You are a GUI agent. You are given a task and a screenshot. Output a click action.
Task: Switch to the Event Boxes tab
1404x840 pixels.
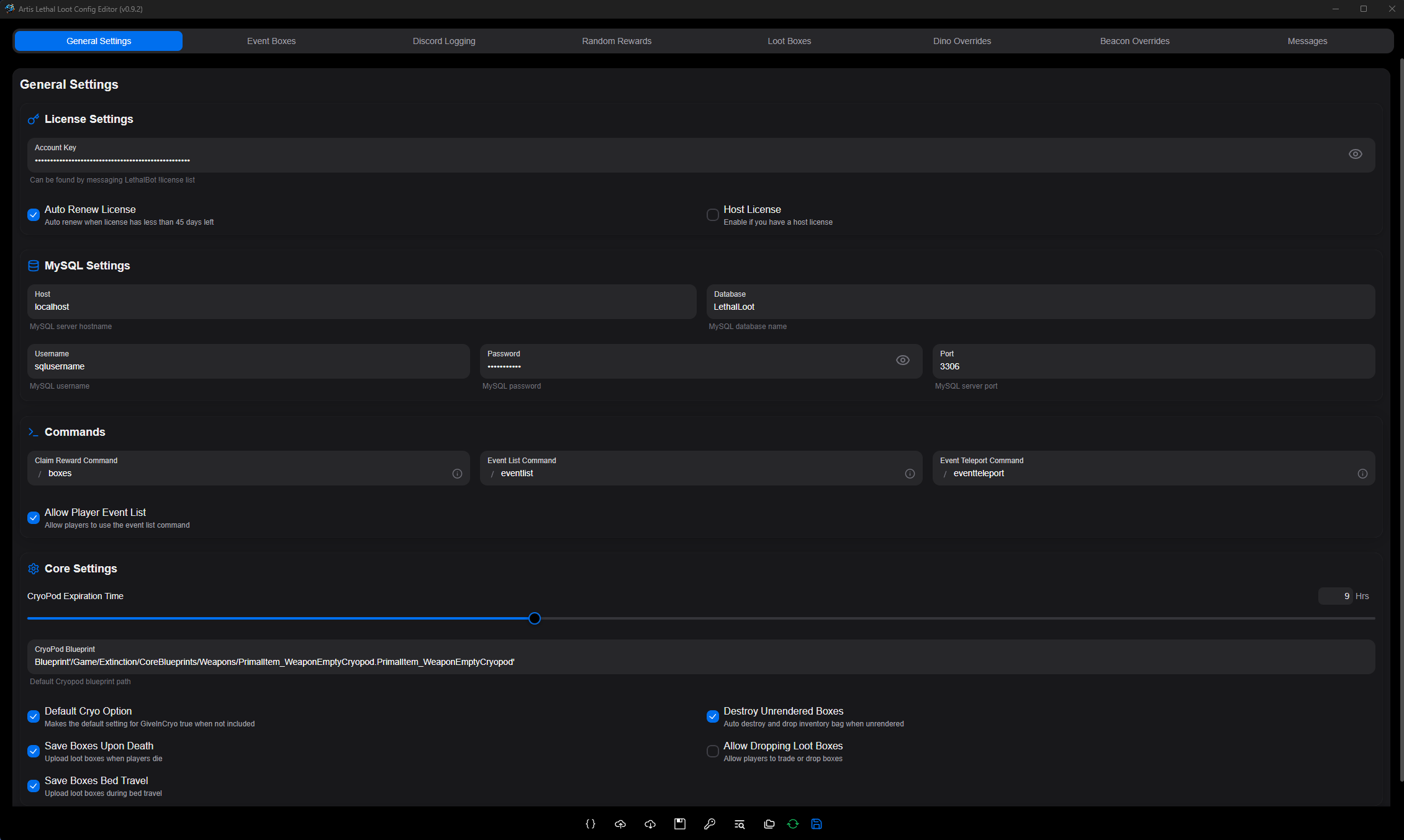tap(271, 41)
